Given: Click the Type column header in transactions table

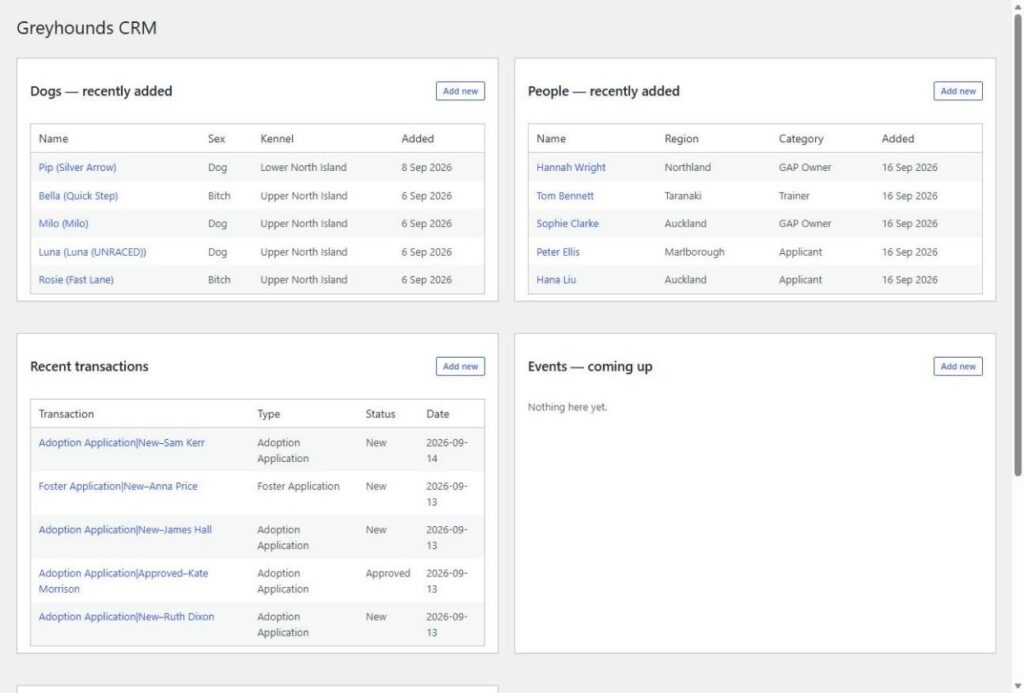Looking at the screenshot, I should (268, 414).
